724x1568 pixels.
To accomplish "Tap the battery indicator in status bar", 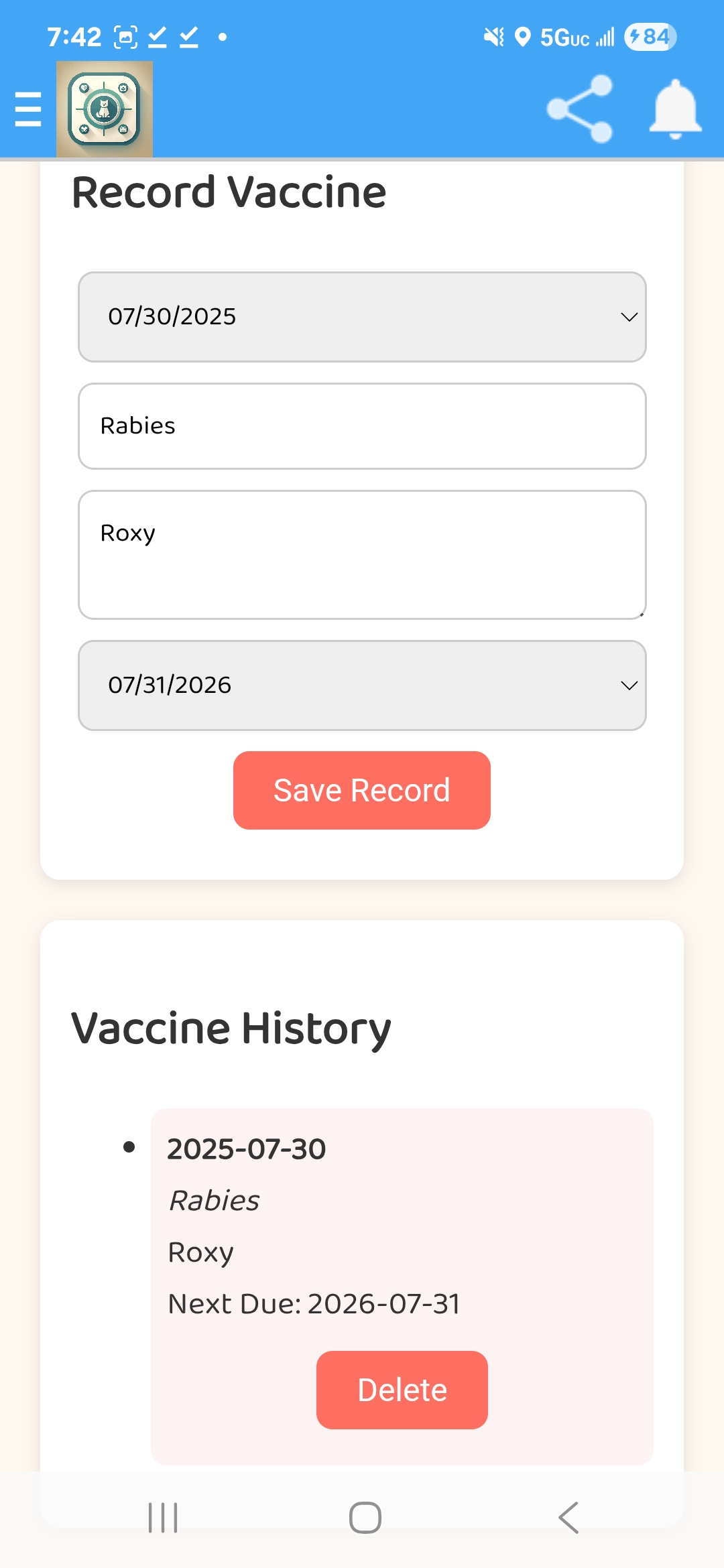I will point(650,37).
